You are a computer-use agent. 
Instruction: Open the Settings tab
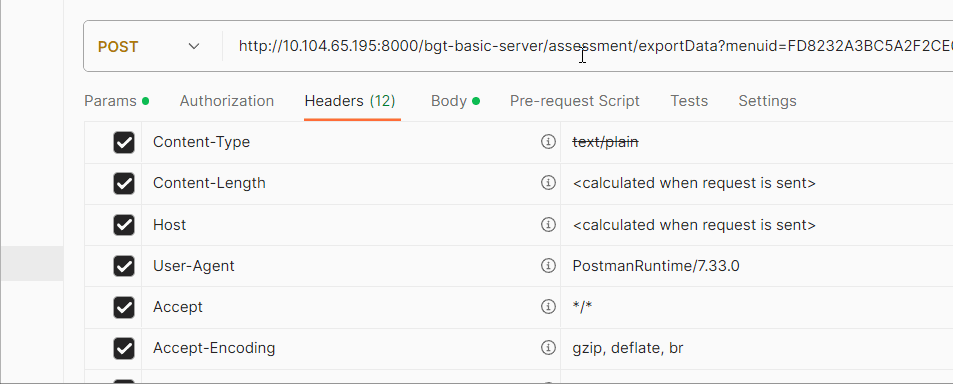click(x=767, y=101)
